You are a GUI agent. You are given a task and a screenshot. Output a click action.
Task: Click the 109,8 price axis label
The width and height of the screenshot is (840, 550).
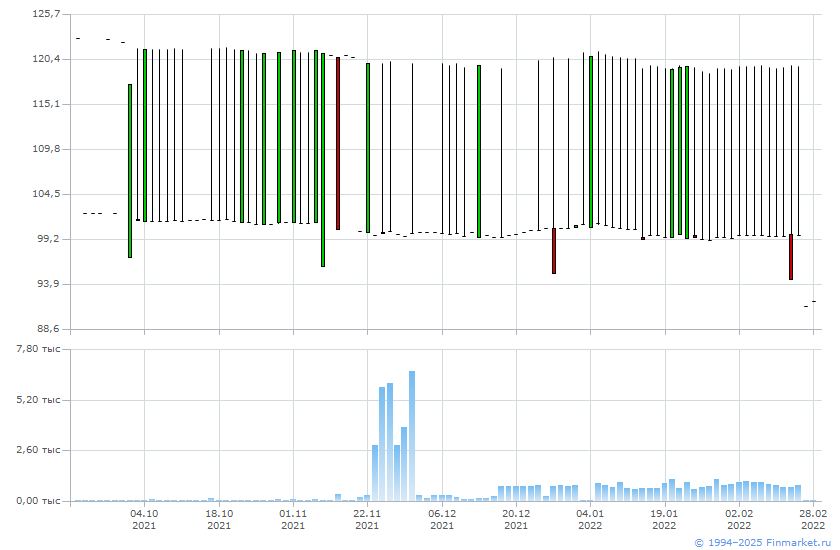tap(46, 149)
